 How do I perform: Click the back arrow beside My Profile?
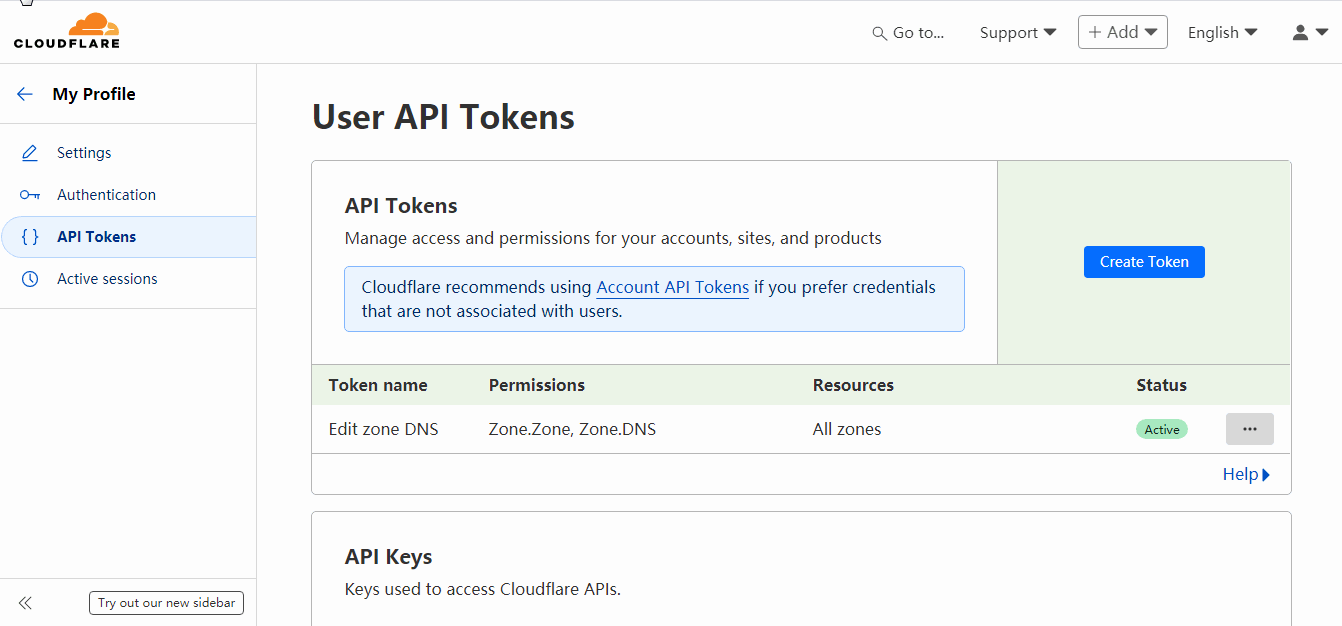tap(25, 94)
